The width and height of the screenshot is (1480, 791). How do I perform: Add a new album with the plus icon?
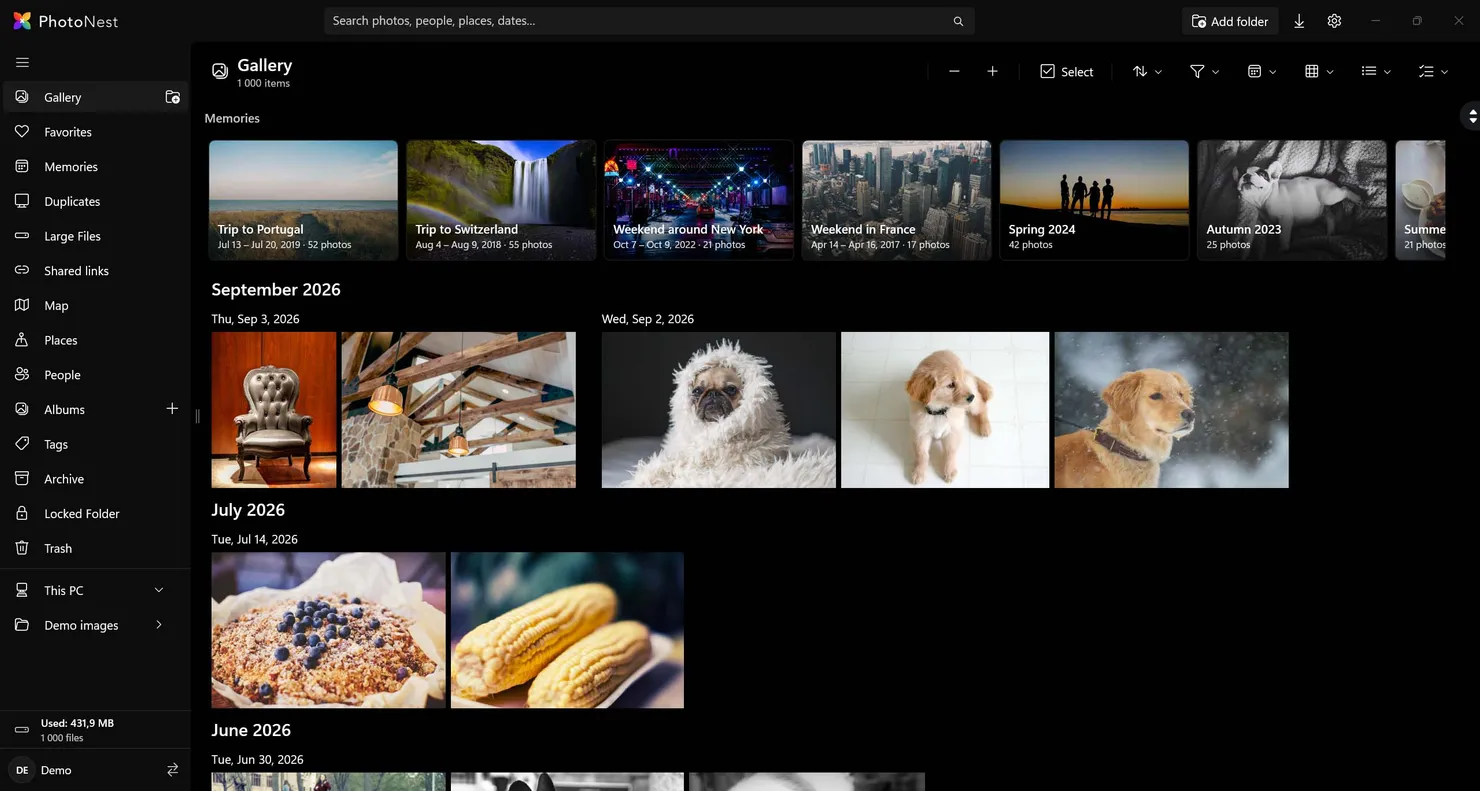tap(172, 409)
